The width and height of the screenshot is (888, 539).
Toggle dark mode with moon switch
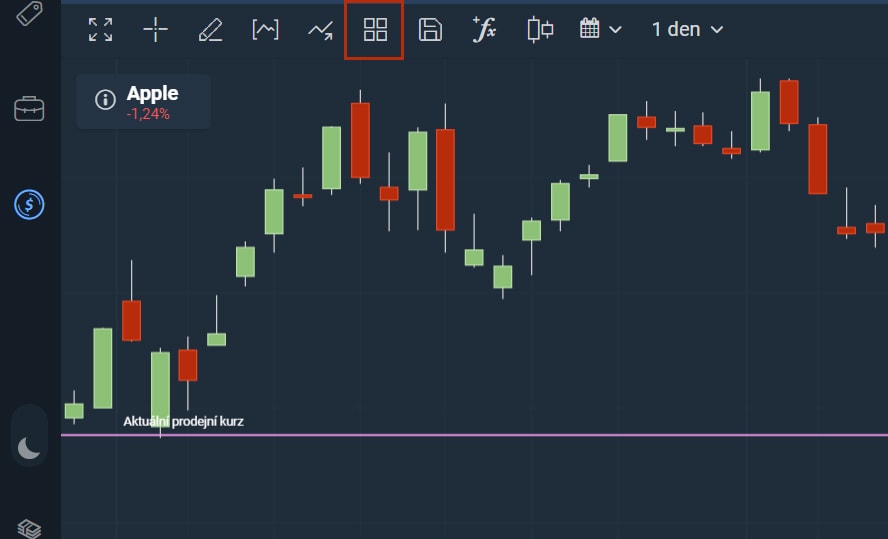[x=29, y=449]
